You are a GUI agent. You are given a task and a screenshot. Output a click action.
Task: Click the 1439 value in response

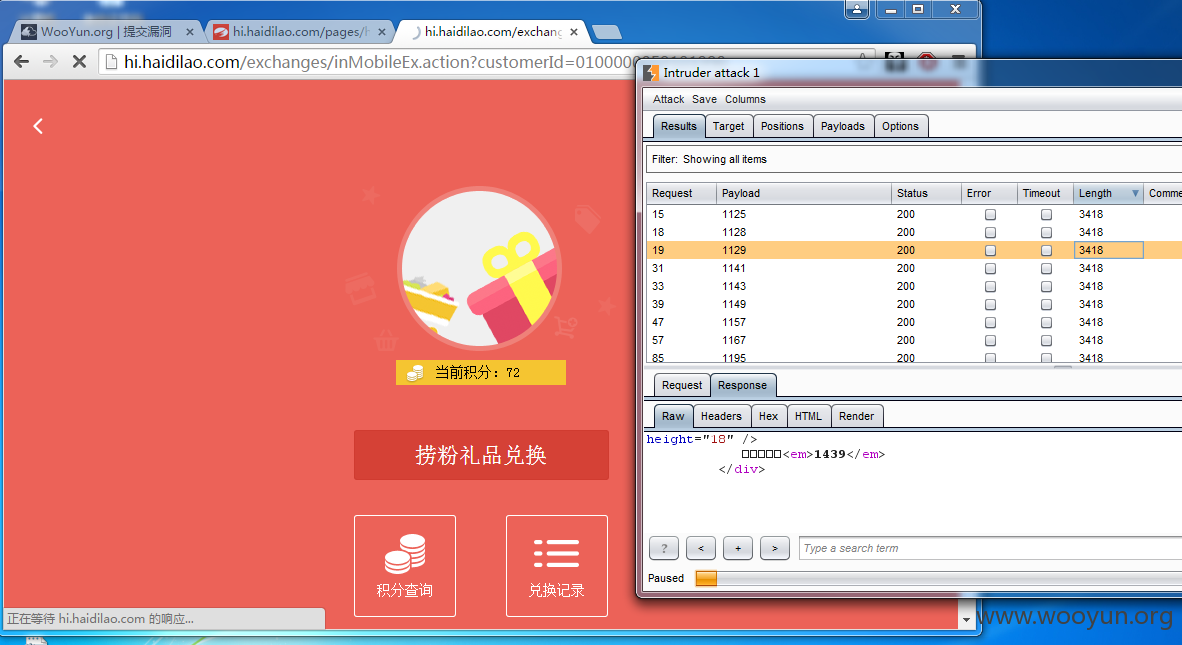point(829,454)
